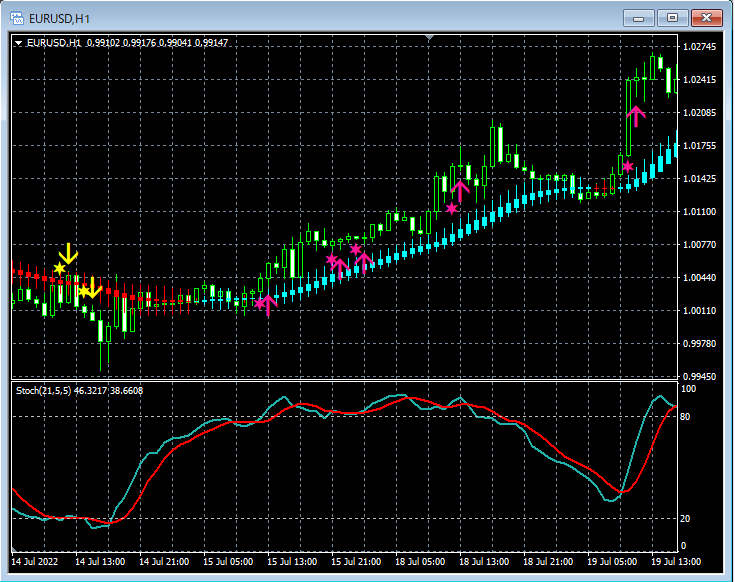This screenshot has height=582, width=735.
Task: Minimize the EURUSD,H1 chart window
Action: [640, 17]
